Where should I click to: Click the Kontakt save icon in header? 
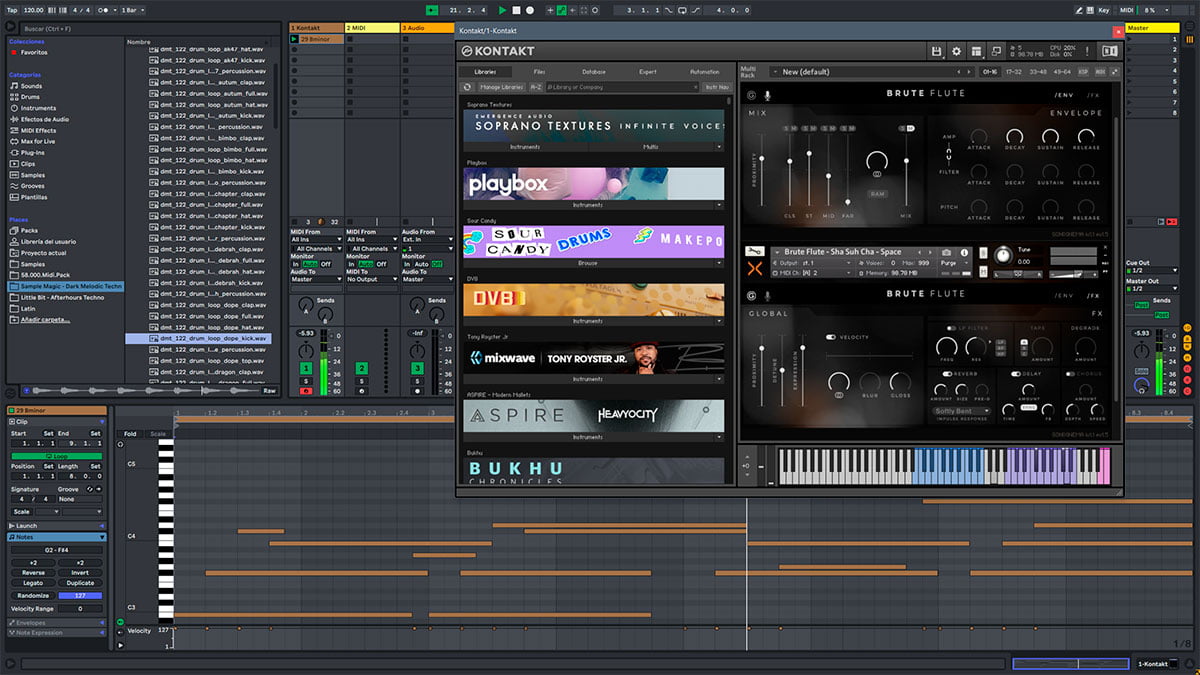coord(936,51)
